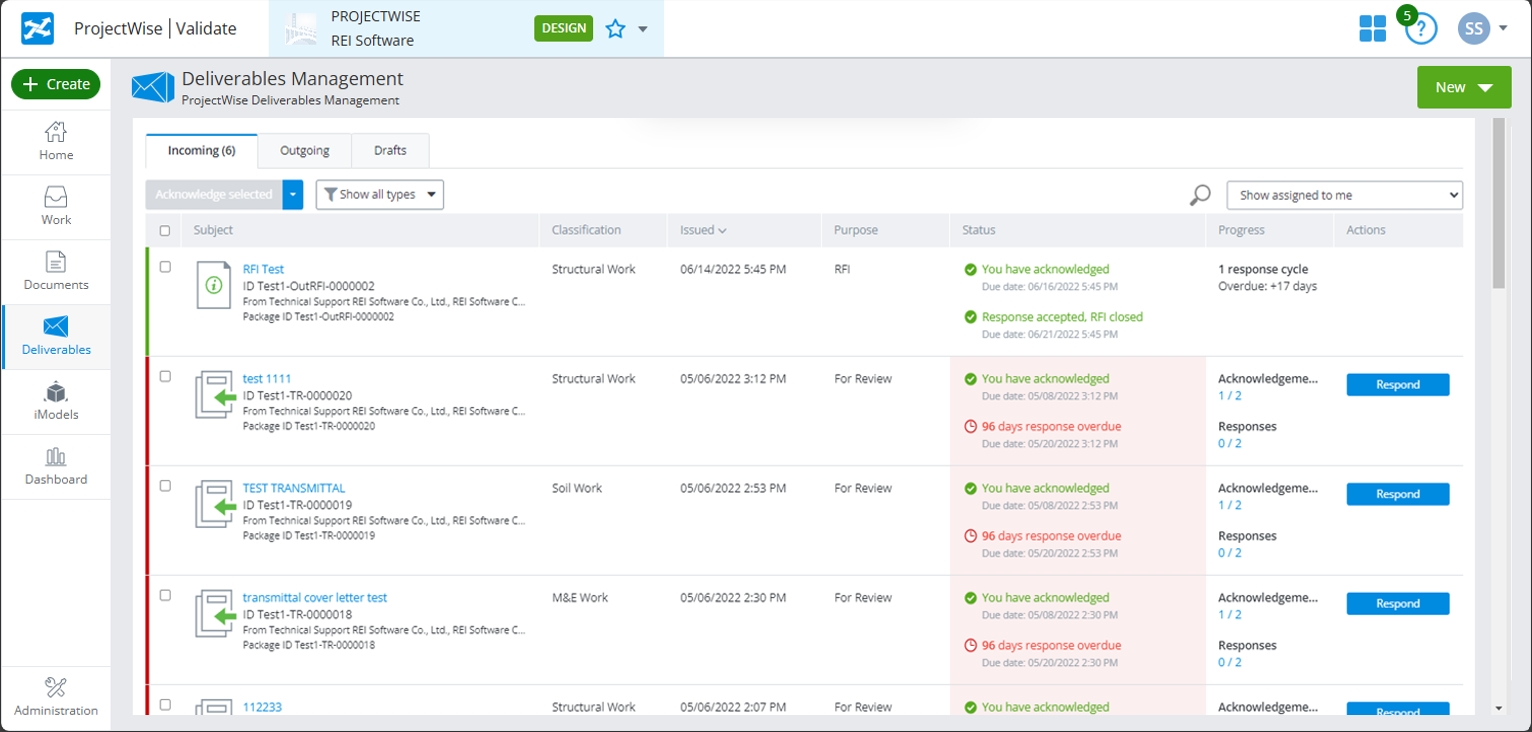Click the acknowledged checkmark icon for RFI Test

970,269
